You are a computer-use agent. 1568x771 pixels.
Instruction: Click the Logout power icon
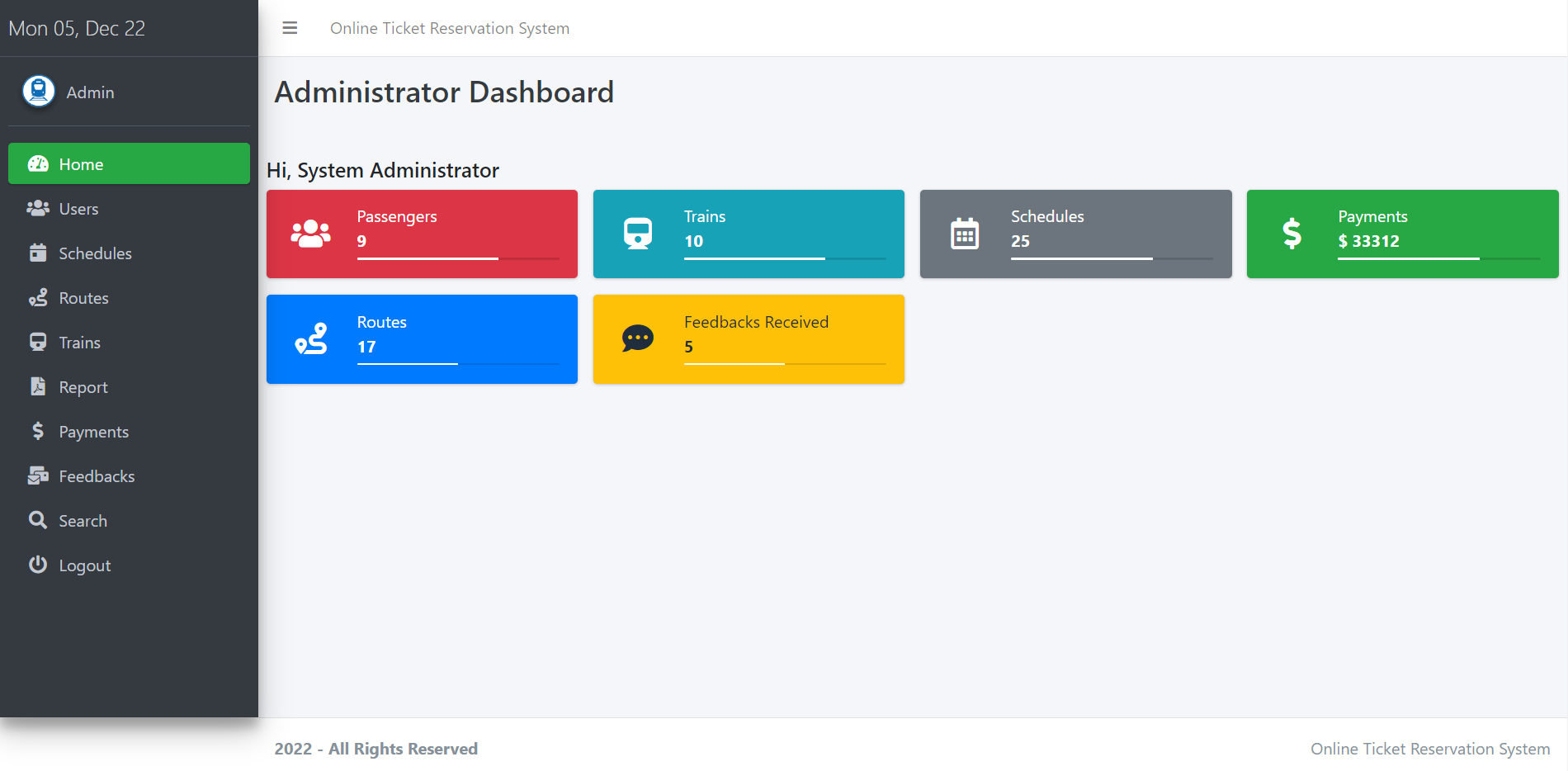tap(38, 565)
